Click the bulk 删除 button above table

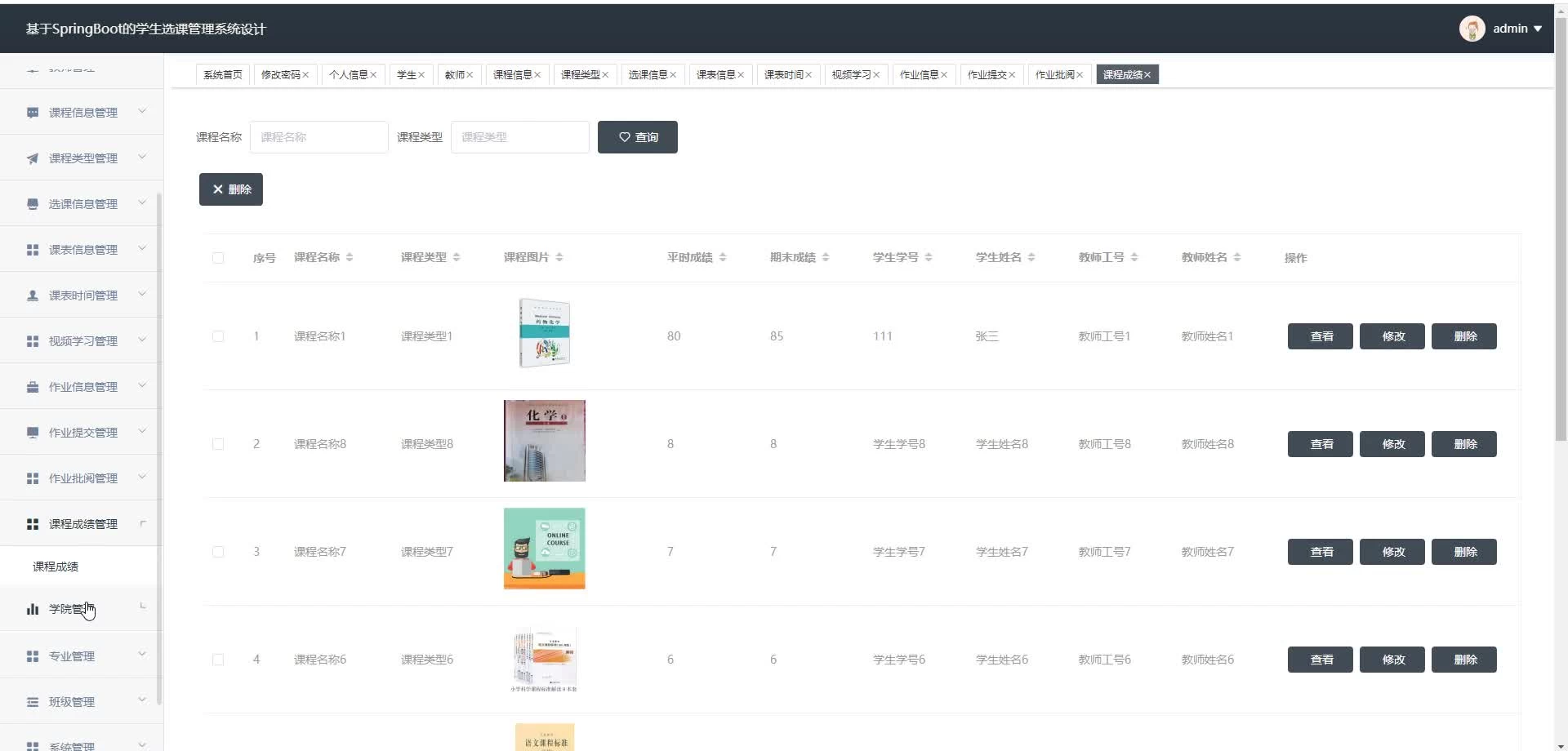(x=231, y=189)
